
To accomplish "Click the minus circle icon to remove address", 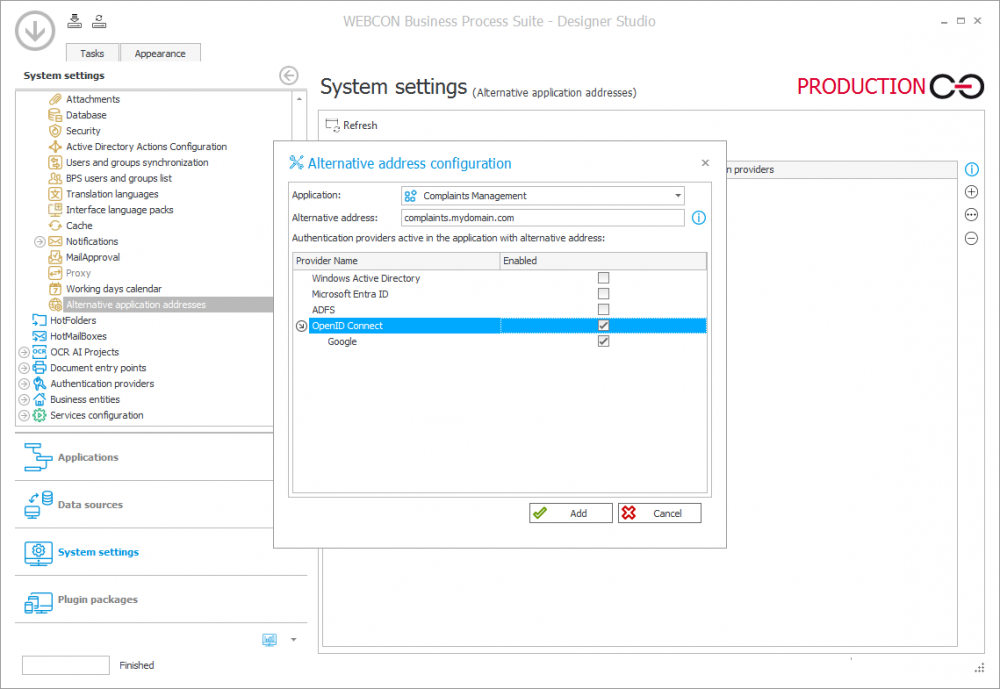I will tap(971, 239).
